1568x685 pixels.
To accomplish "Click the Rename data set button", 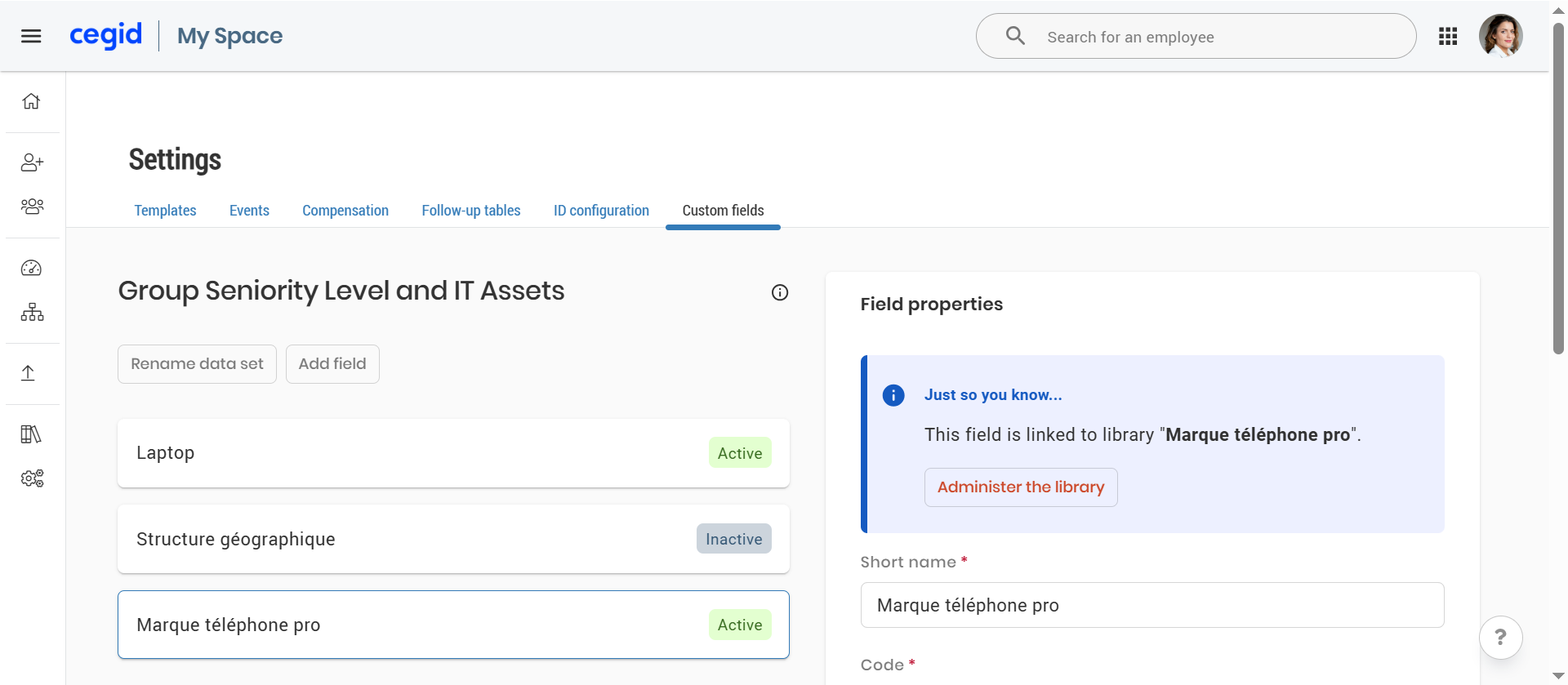I will 197,364.
